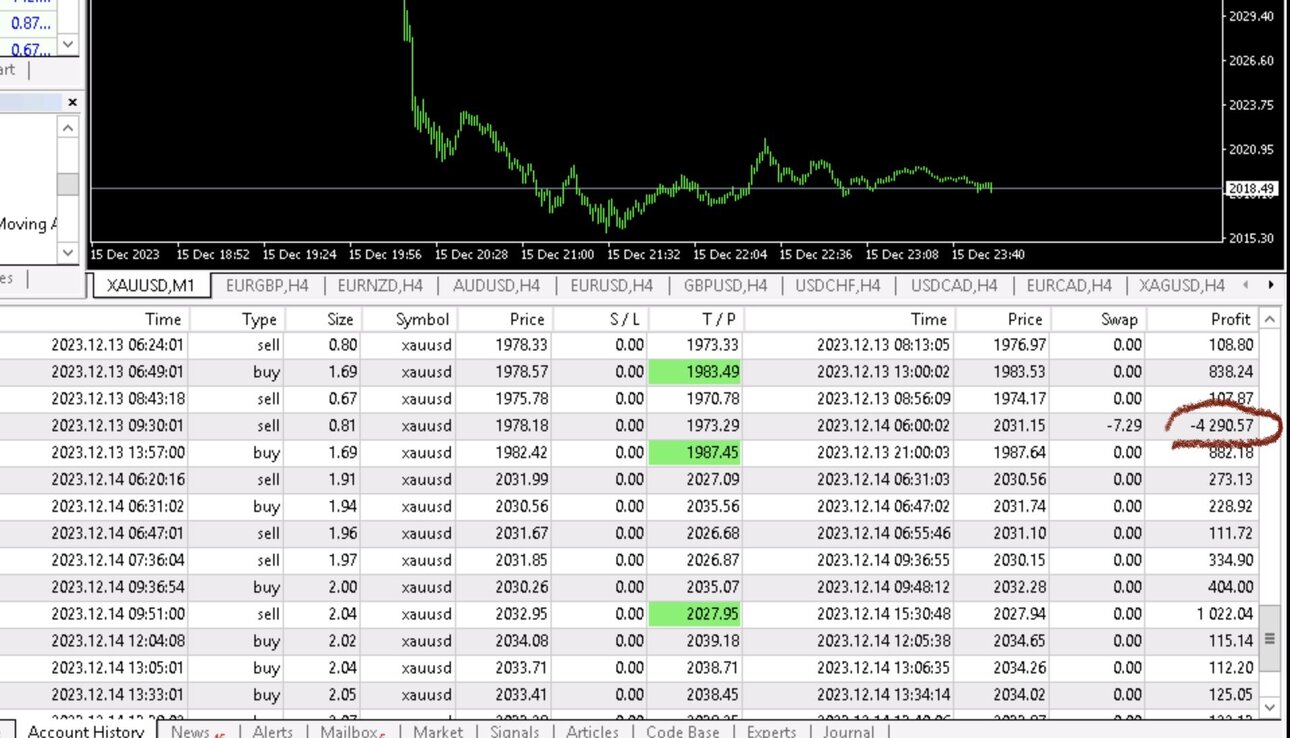Click the green T/P cell 1987.45
1290x738 pixels.
[696, 453]
